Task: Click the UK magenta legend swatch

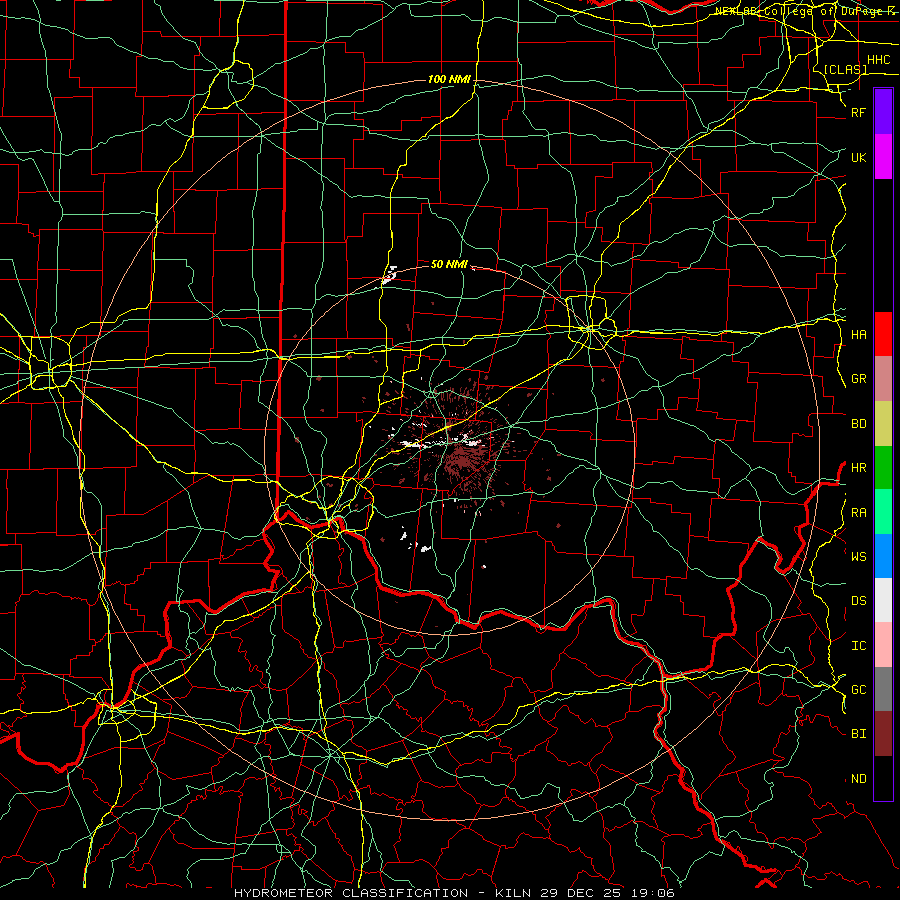Action: pos(883,157)
